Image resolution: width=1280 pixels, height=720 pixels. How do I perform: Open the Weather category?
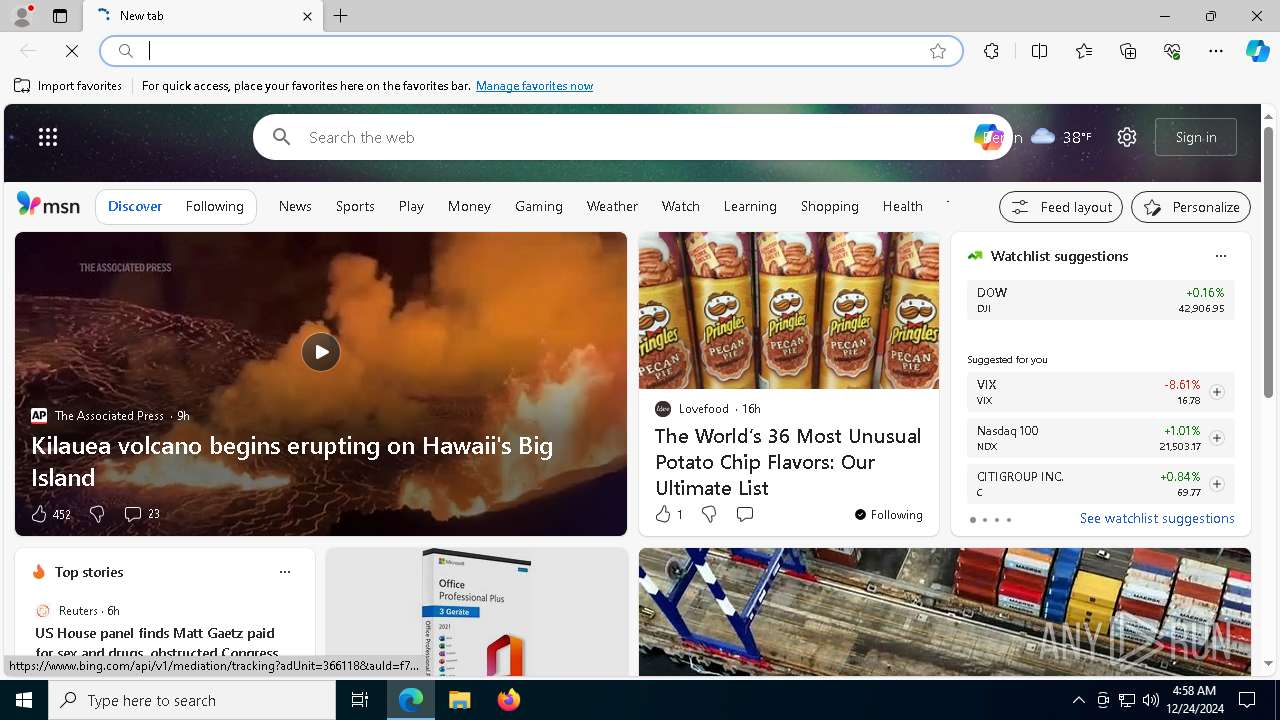pyautogui.click(x=612, y=206)
